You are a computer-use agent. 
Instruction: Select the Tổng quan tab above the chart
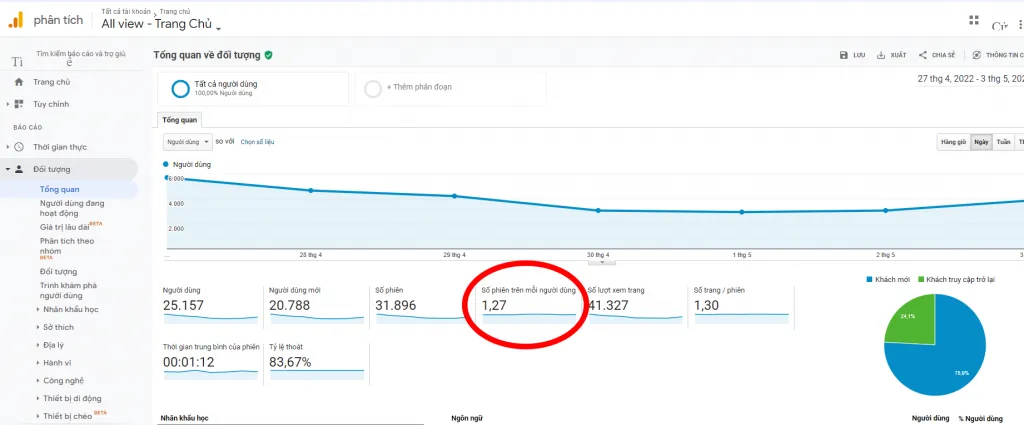coord(180,120)
